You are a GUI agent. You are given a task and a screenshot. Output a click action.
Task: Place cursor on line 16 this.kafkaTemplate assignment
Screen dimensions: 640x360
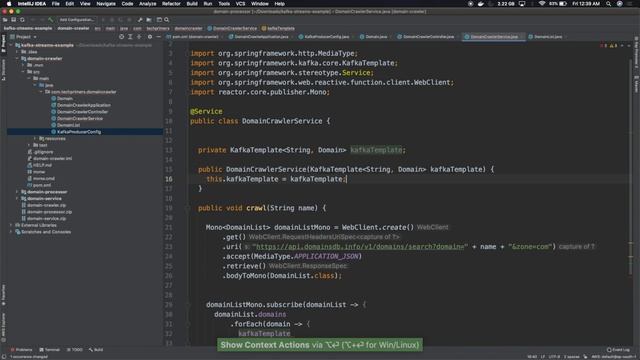coord(276,179)
